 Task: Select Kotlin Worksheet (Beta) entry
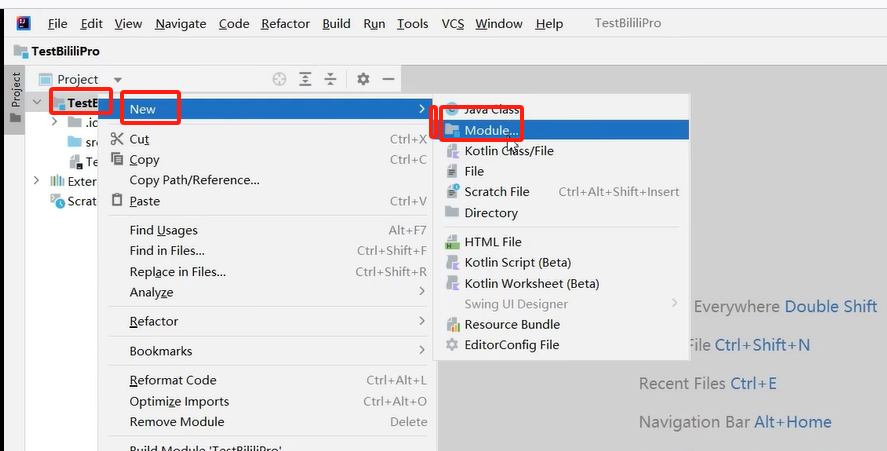(x=562, y=284)
